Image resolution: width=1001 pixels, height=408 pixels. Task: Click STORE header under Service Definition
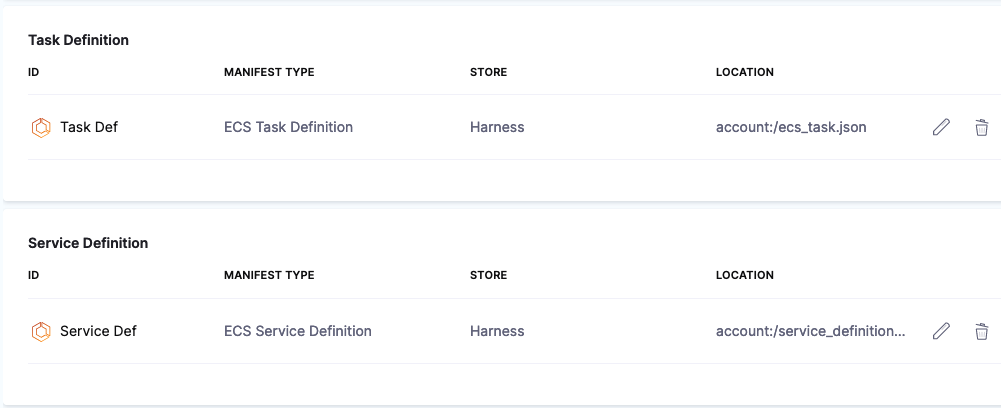pyautogui.click(x=488, y=275)
